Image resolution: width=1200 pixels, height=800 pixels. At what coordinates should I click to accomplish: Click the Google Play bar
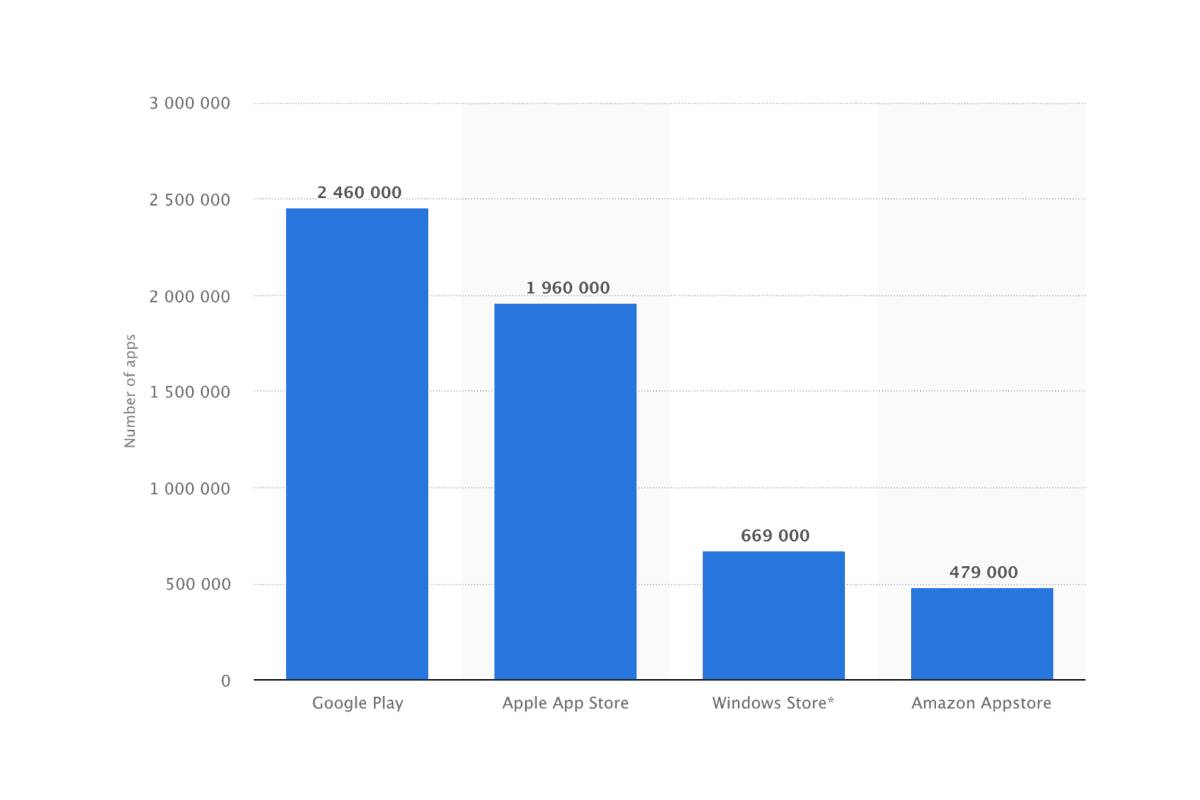pyautogui.click(x=357, y=444)
